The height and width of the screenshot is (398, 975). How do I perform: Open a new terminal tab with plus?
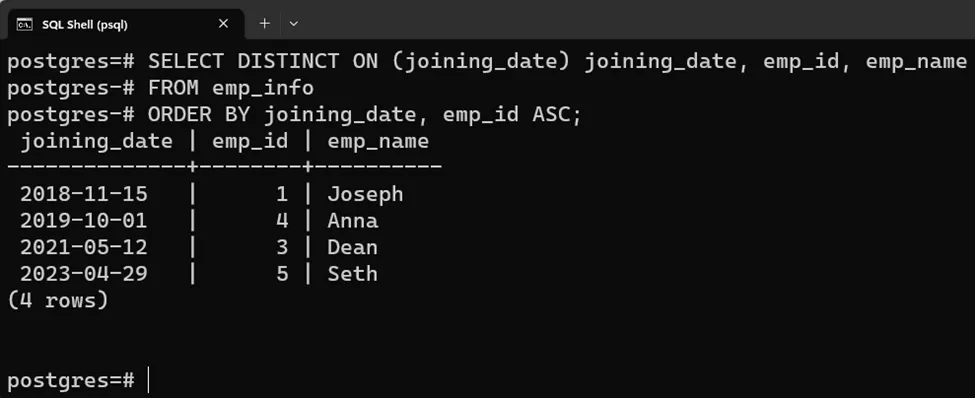pos(264,24)
